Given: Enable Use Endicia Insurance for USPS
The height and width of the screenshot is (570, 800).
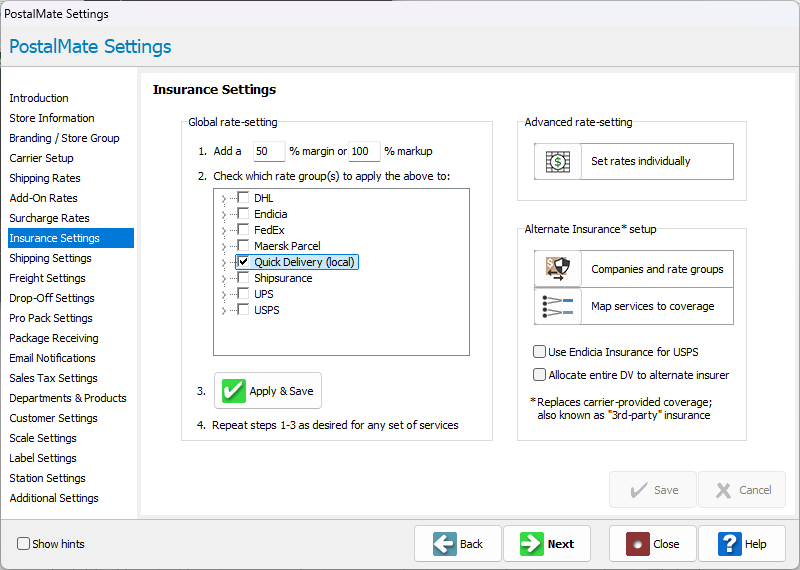Looking at the screenshot, I should coord(540,352).
